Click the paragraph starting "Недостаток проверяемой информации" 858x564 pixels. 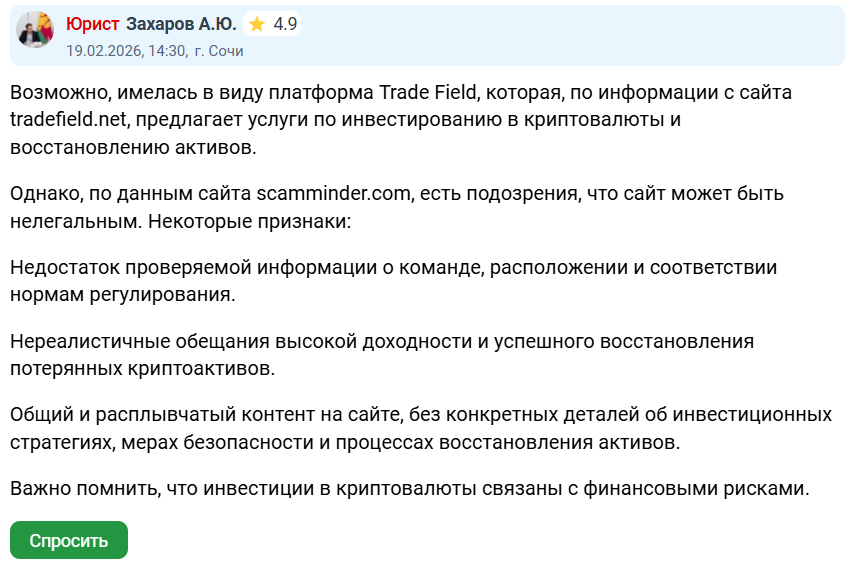point(393,281)
